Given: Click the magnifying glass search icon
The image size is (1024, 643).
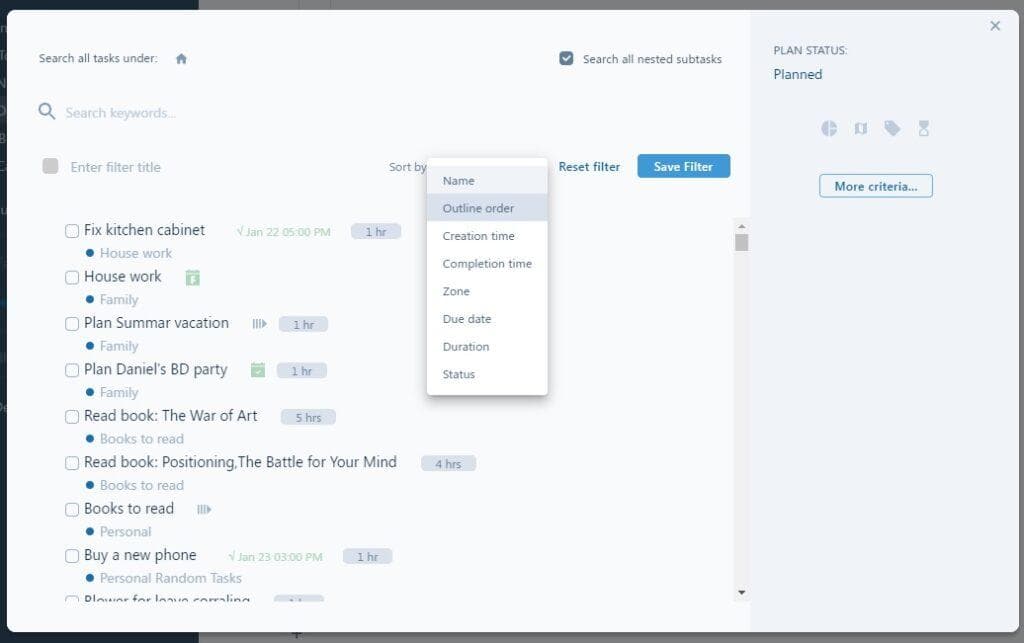Looking at the screenshot, I should [46, 111].
